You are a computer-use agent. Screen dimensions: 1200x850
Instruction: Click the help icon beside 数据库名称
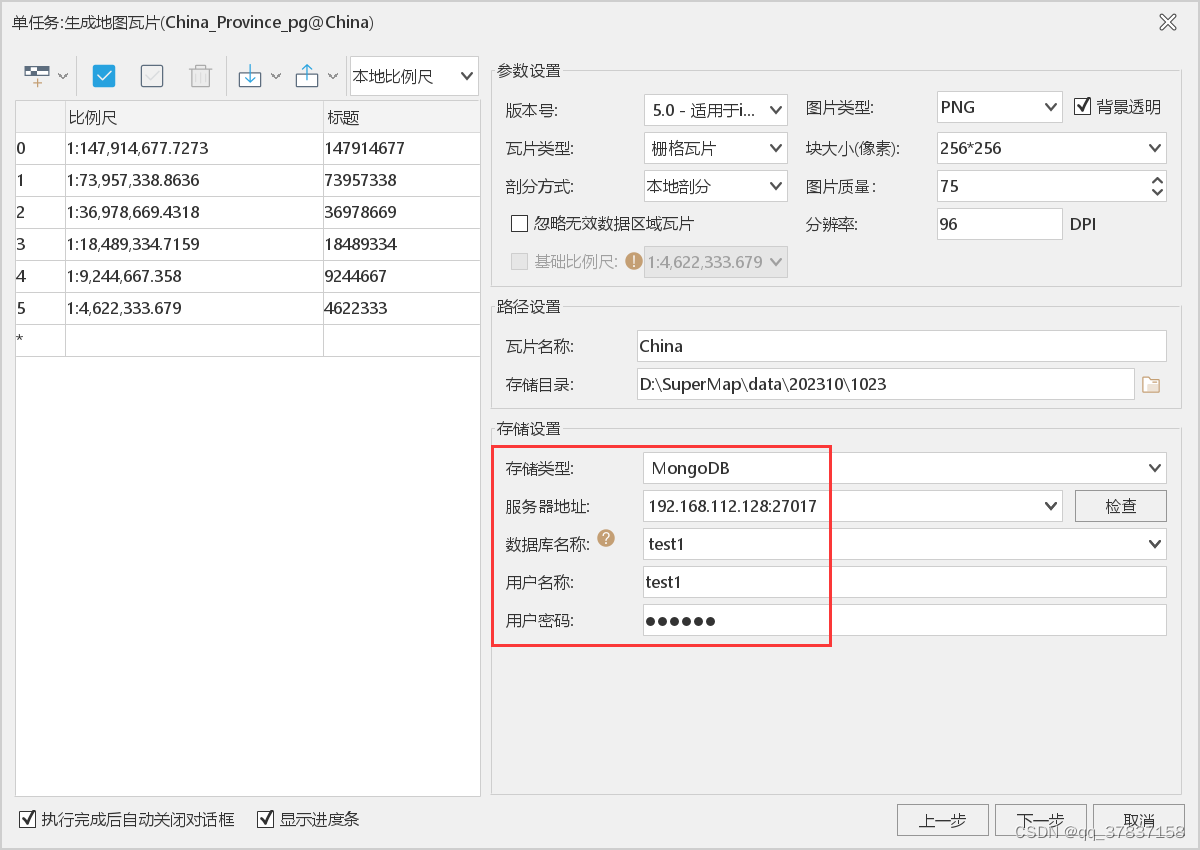point(608,539)
